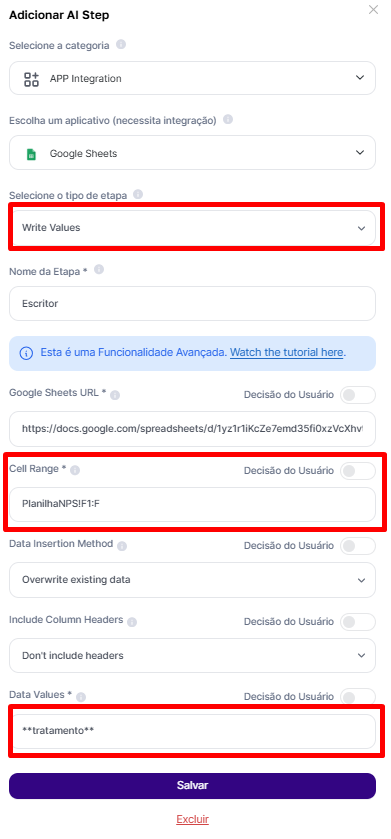Click the Excluir link
The height and width of the screenshot is (839, 391).
[193, 819]
